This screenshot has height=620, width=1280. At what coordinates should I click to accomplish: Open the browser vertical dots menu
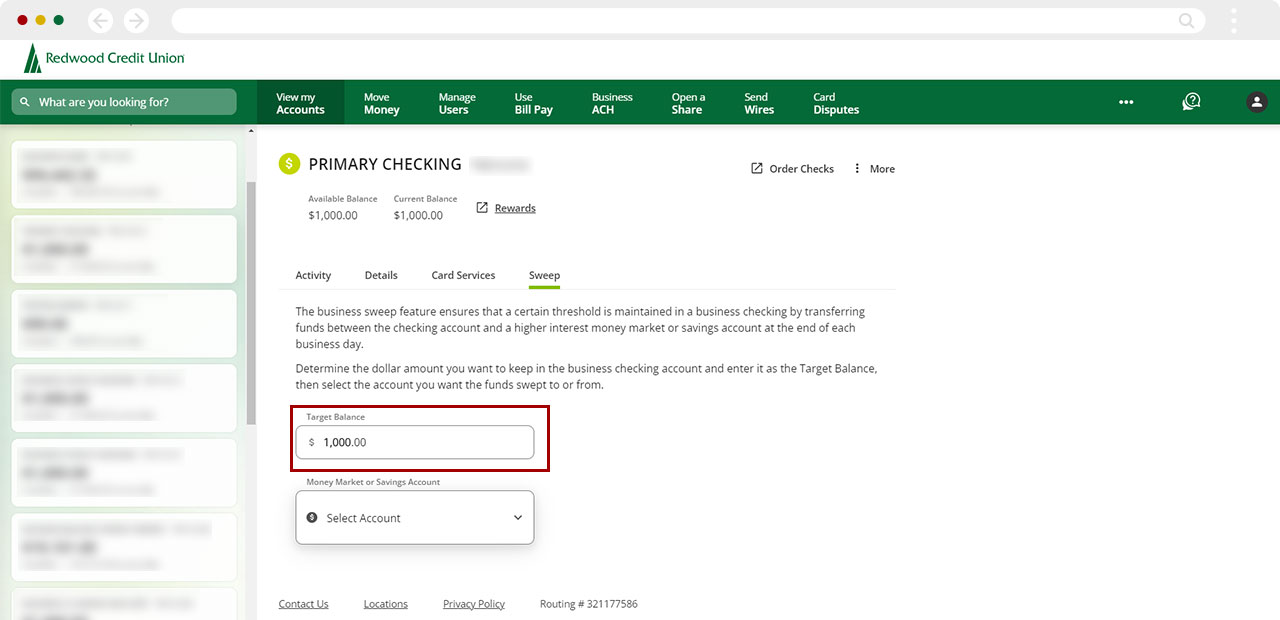1234,20
